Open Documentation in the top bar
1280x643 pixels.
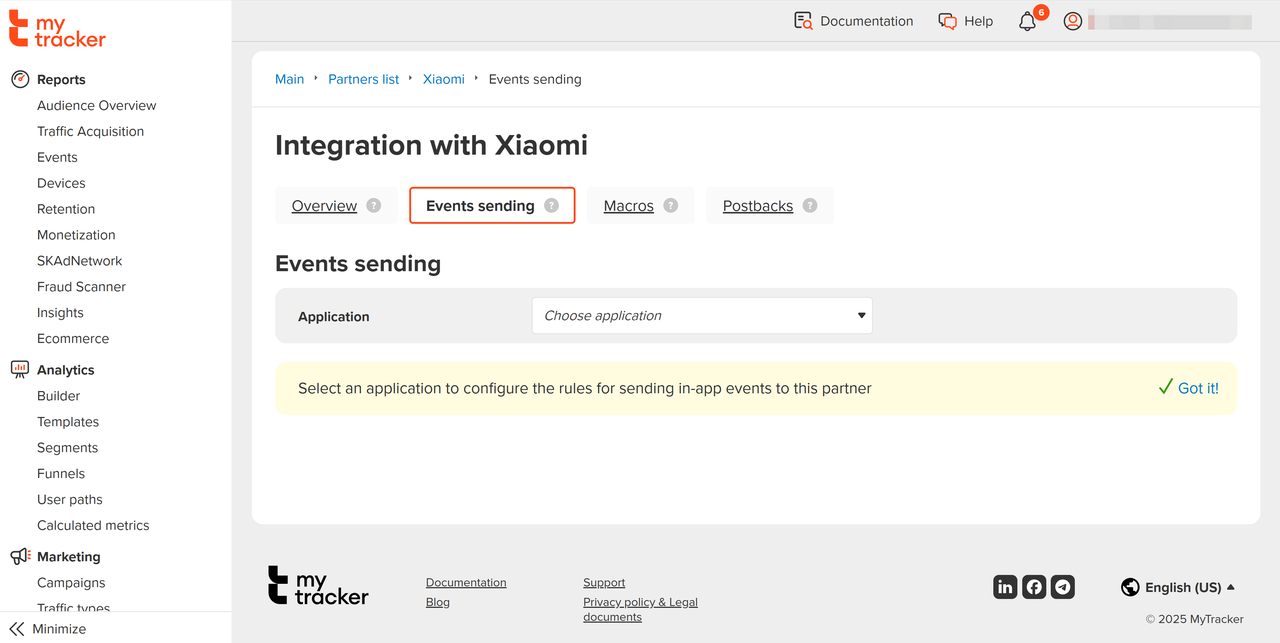(854, 21)
